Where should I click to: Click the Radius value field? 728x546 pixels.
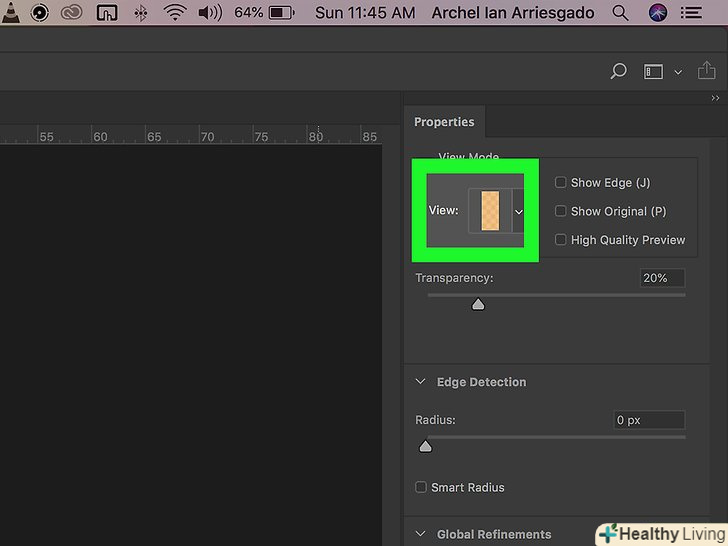[x=649, y=420]
